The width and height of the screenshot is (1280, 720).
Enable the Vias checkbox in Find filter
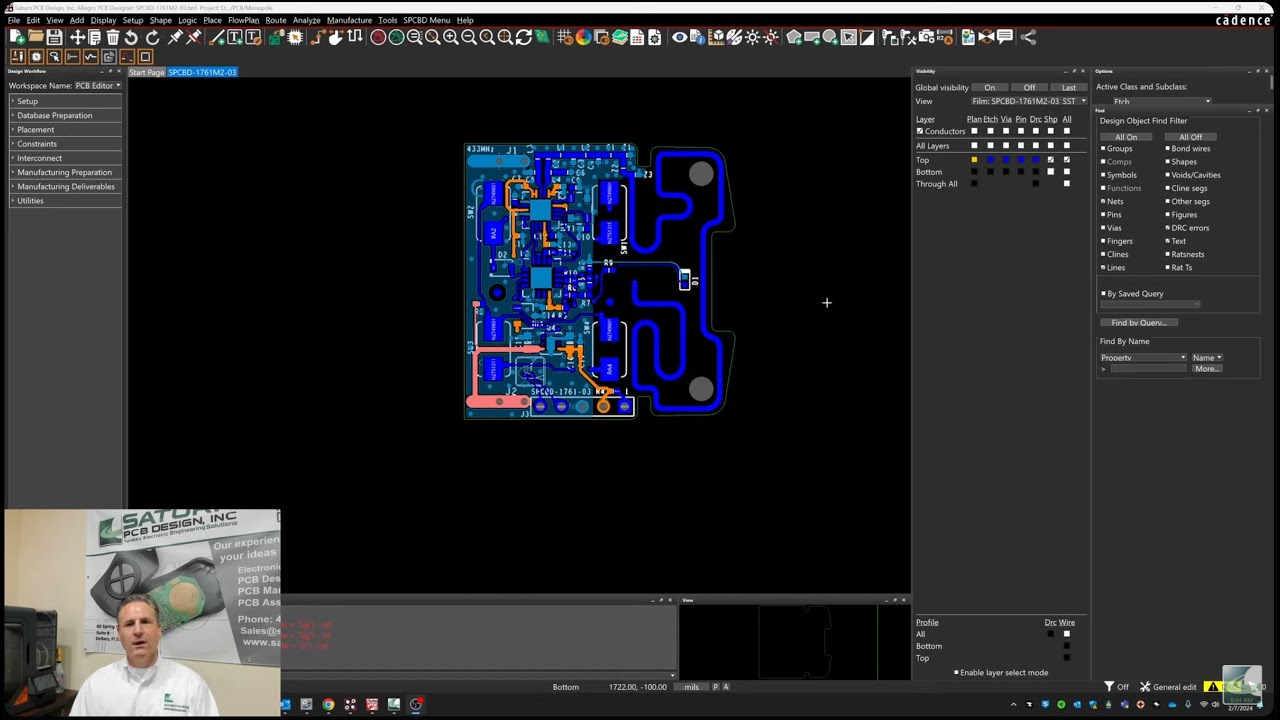1104,228
